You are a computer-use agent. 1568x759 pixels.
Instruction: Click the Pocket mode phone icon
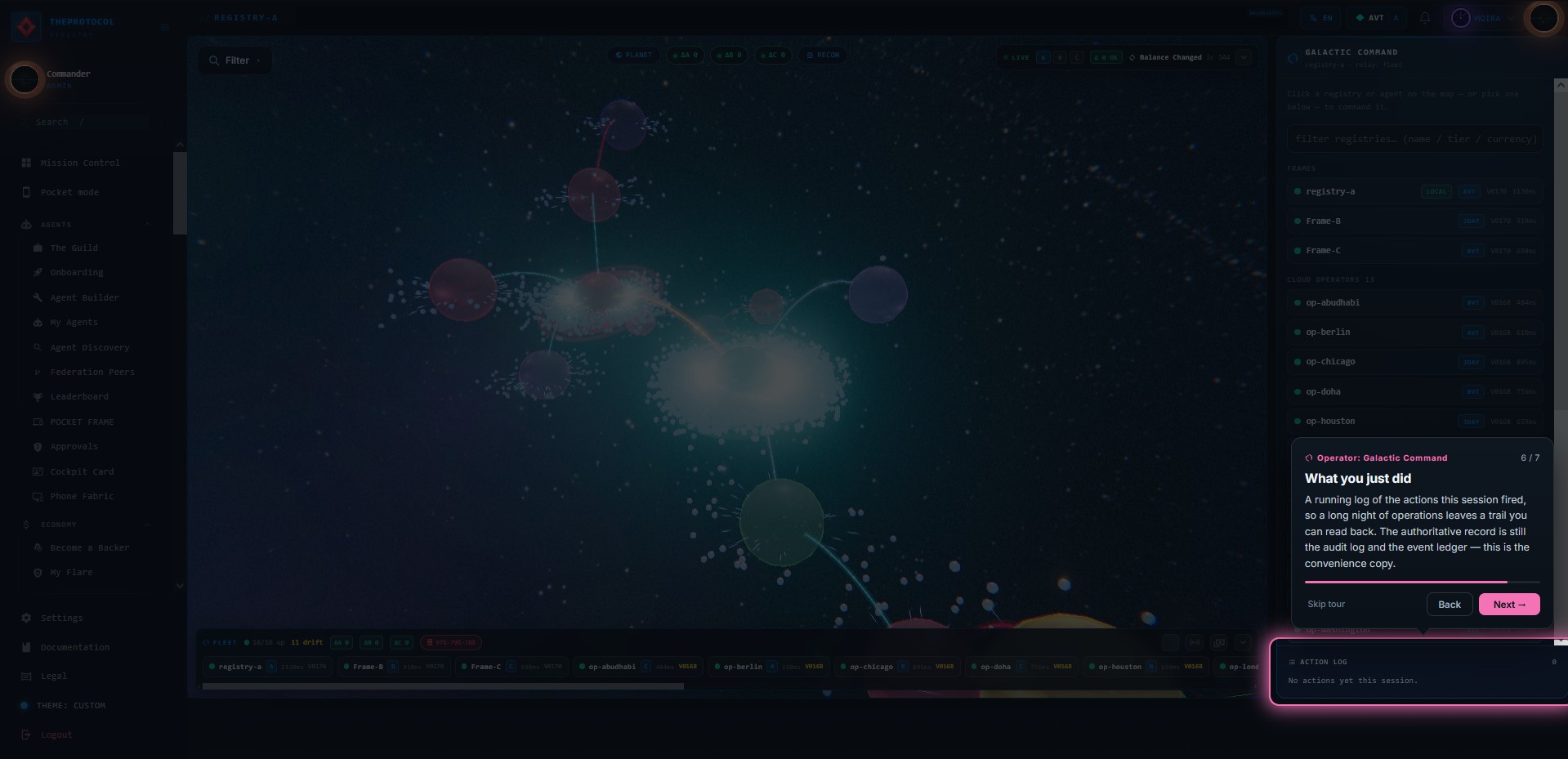(26, 192)
